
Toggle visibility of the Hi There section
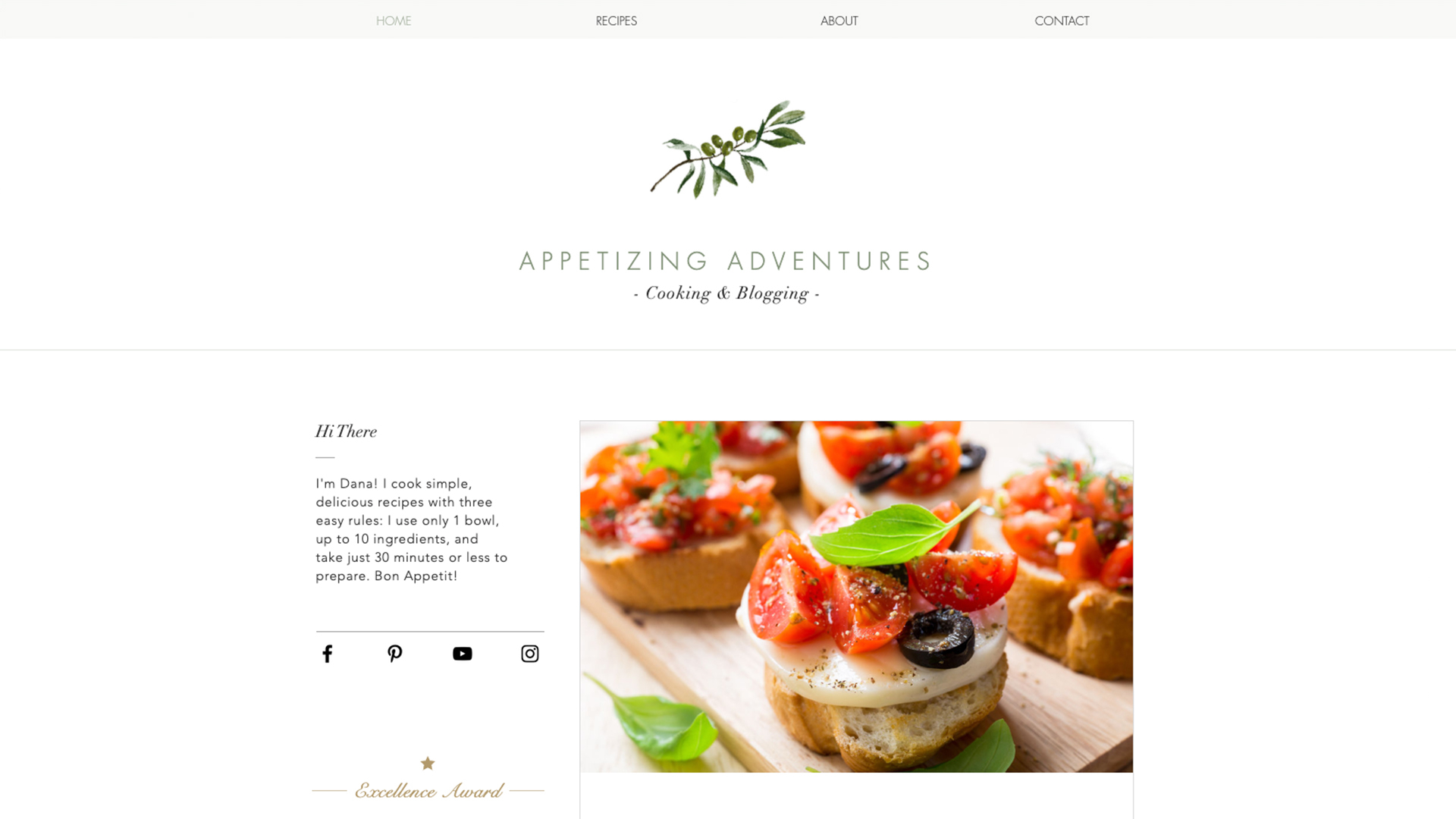tap(346, 432)
